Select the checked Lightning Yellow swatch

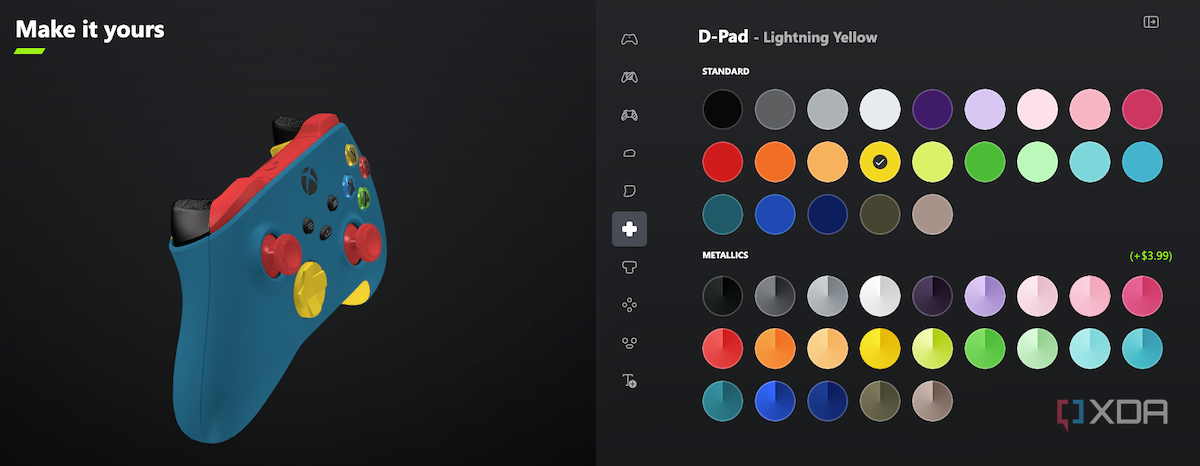pos(880,161)
